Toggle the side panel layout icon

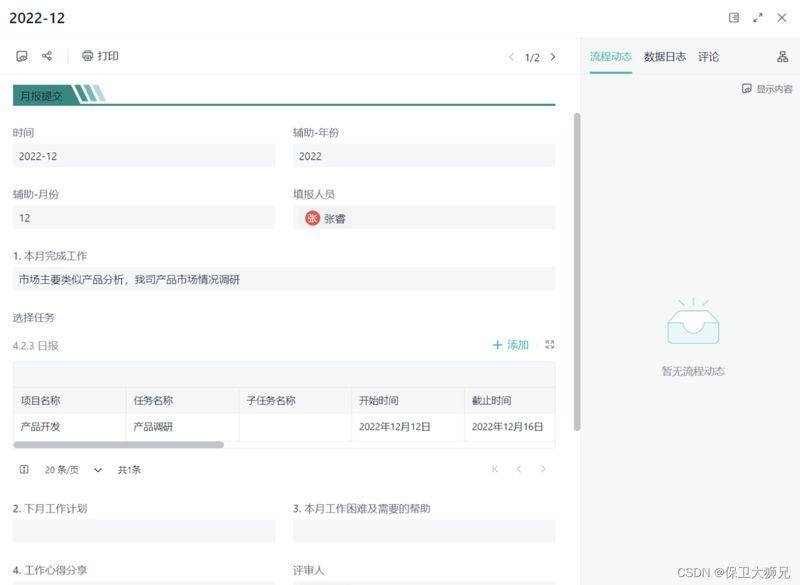click(734, 18)
